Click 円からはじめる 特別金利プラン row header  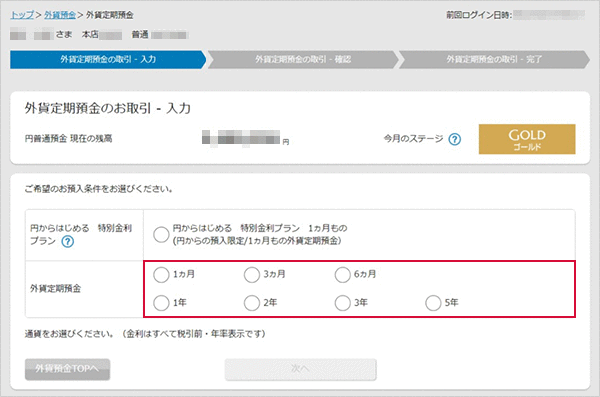pyautogui.click(x=81, y=234)
